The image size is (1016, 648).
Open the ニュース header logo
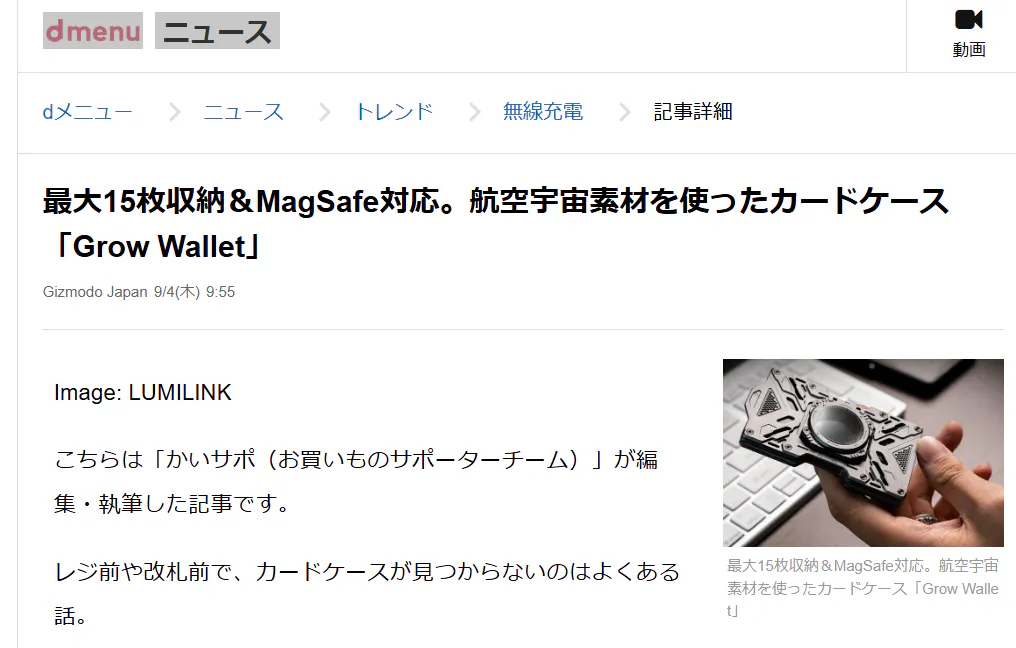pos(217,30)
